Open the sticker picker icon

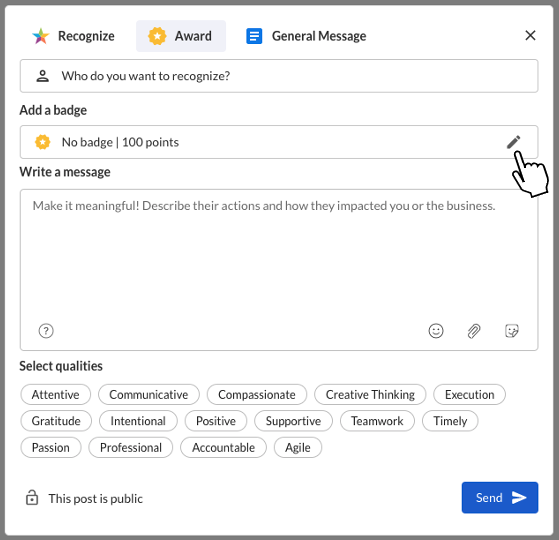click(512, 331)
